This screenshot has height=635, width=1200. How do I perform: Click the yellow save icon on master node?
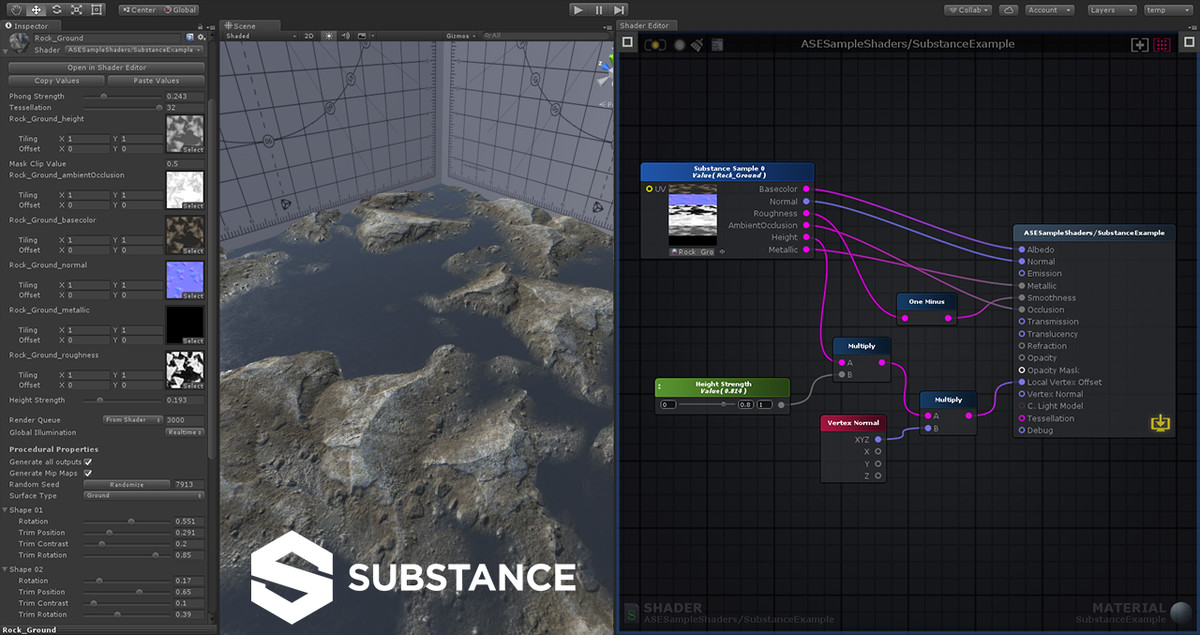coord(1160,423)
